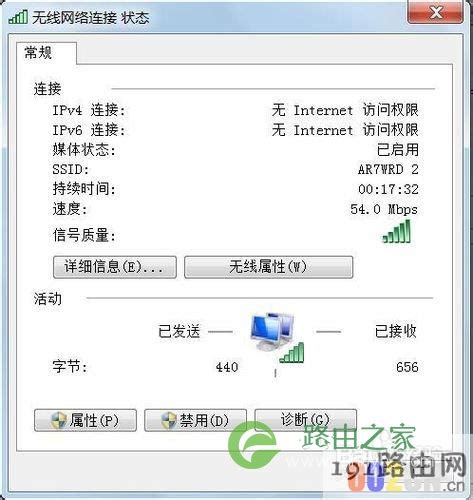473x500 pixels.
Task: Open adapter 属性(P) properties
Action: tap(85, 421)
